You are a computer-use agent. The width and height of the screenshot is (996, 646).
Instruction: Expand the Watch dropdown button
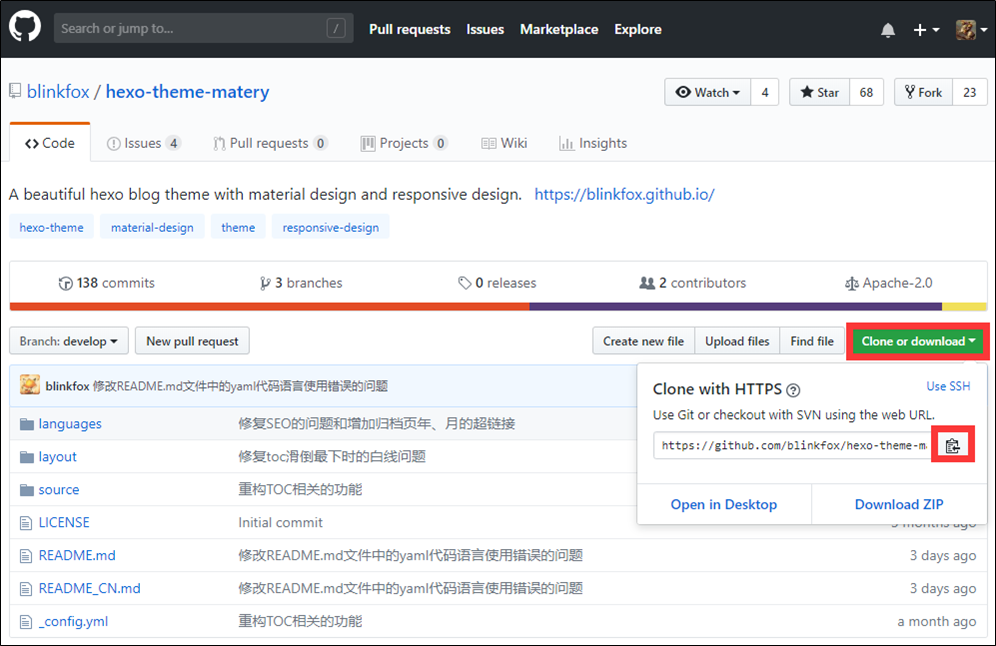(708, 92)
